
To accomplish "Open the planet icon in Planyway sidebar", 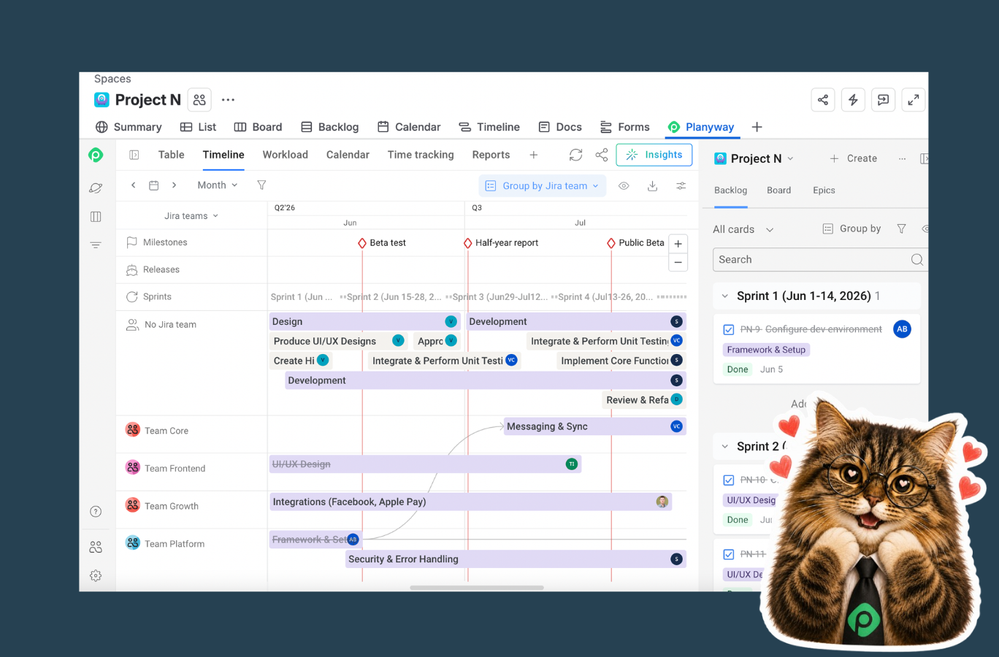I will click(96, 188).
